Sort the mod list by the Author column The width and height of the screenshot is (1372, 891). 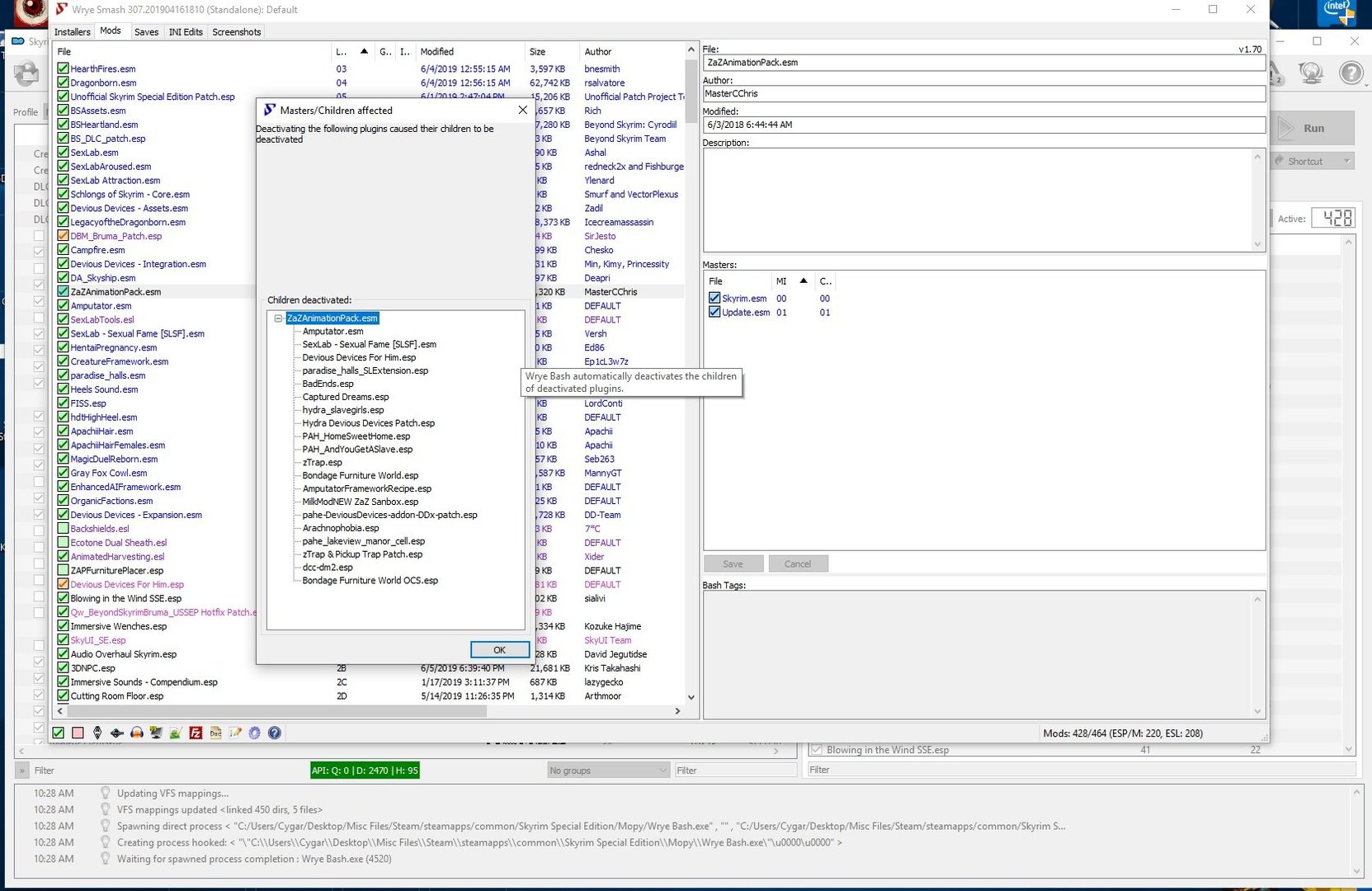click(x=632, y=51)
